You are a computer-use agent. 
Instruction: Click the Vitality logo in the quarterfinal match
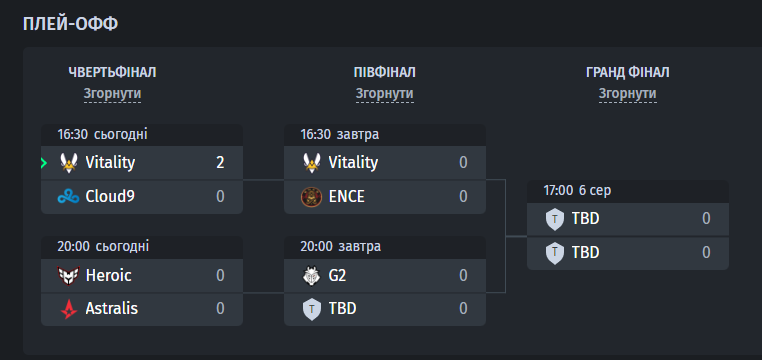point(69,163)
